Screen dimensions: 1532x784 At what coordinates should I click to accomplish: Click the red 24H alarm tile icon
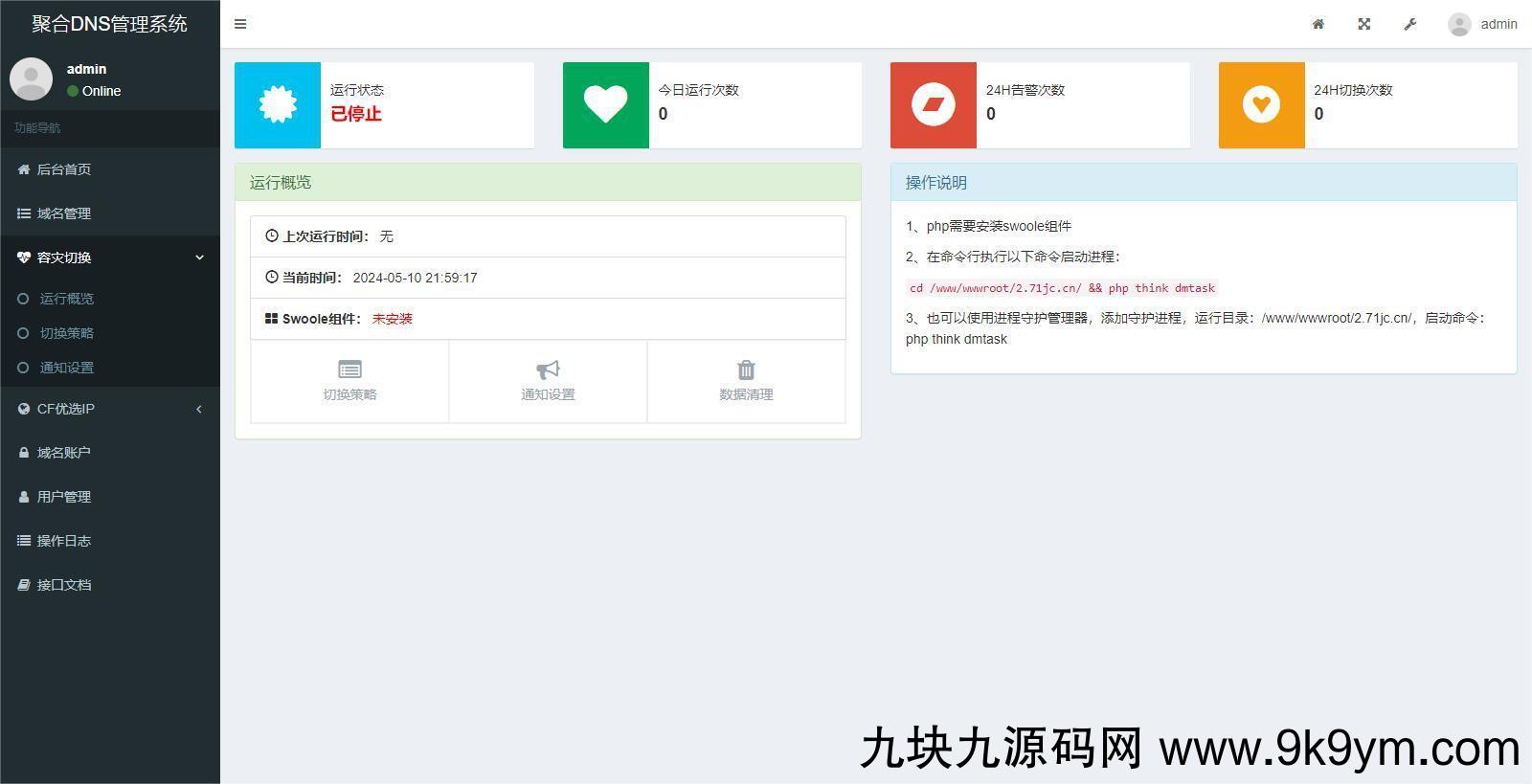tap(934, 105)
